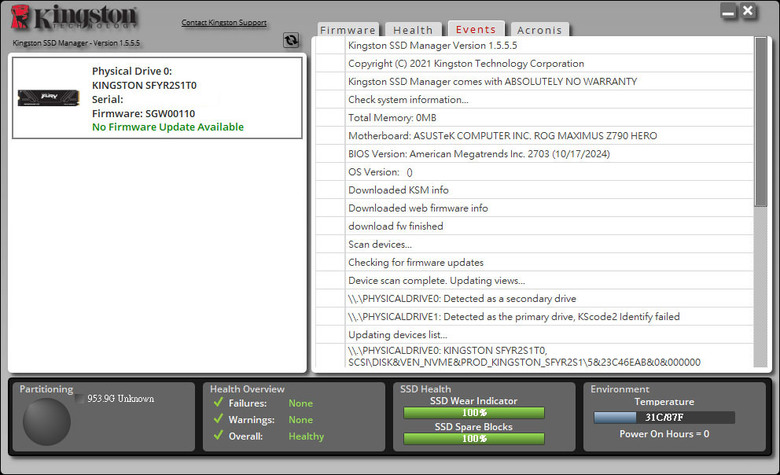Open the Acronis tab

point(539,30)
